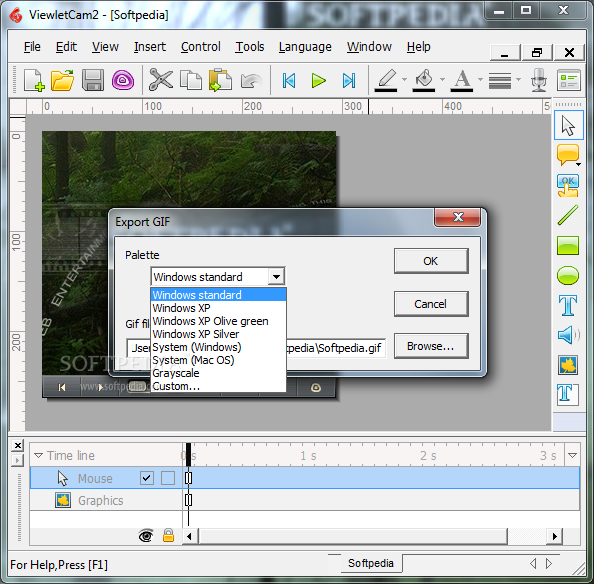Viewport: 594px width, 584px height.
Task: Open the Language menu
Action: pyautogui.click(x=305, y=47)
